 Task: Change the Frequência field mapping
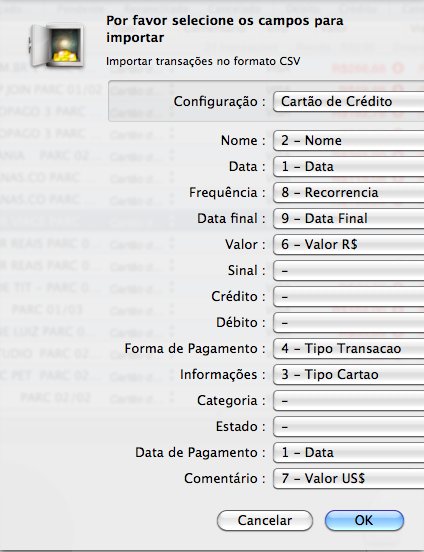pyautogui.click(x=349, y=193)
